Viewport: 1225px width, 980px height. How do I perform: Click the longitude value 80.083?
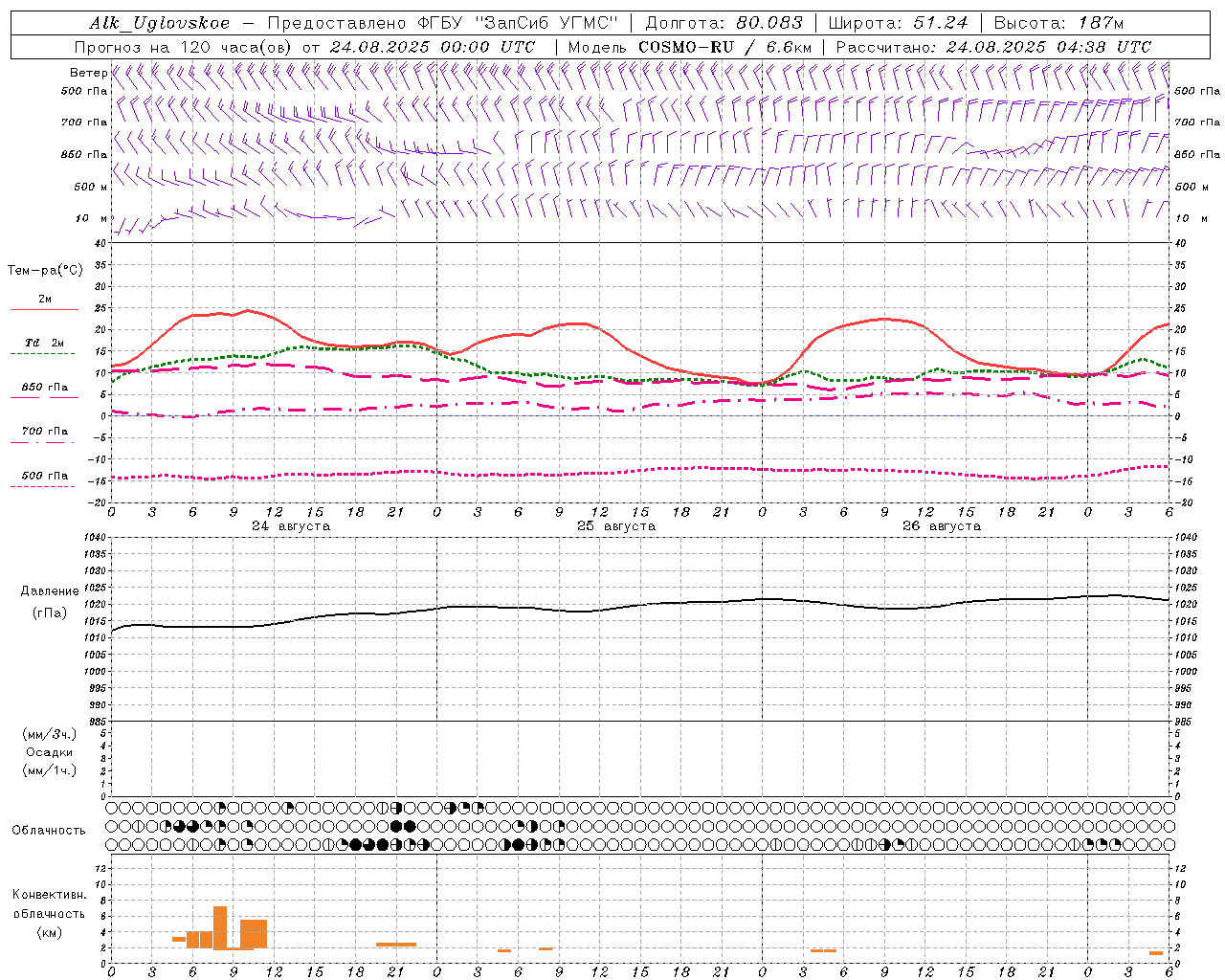[x=769, y=23]
